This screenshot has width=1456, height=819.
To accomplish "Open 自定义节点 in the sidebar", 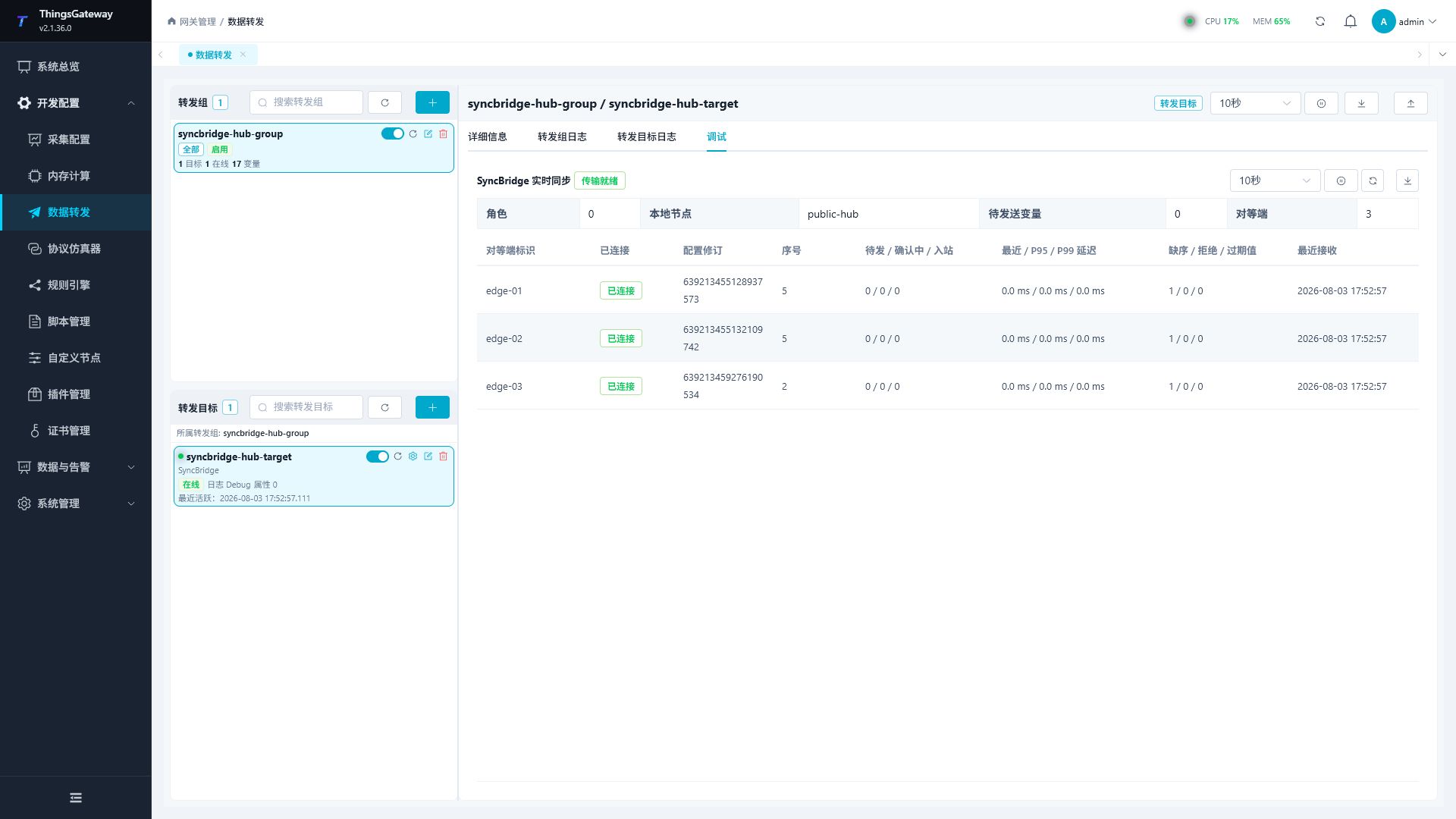I will point(76,358).
